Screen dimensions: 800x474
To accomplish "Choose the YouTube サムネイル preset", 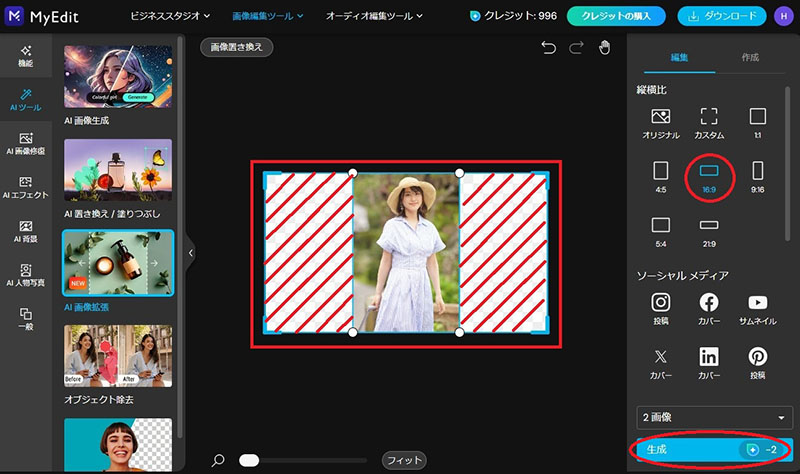I will [x=758, y=309].
